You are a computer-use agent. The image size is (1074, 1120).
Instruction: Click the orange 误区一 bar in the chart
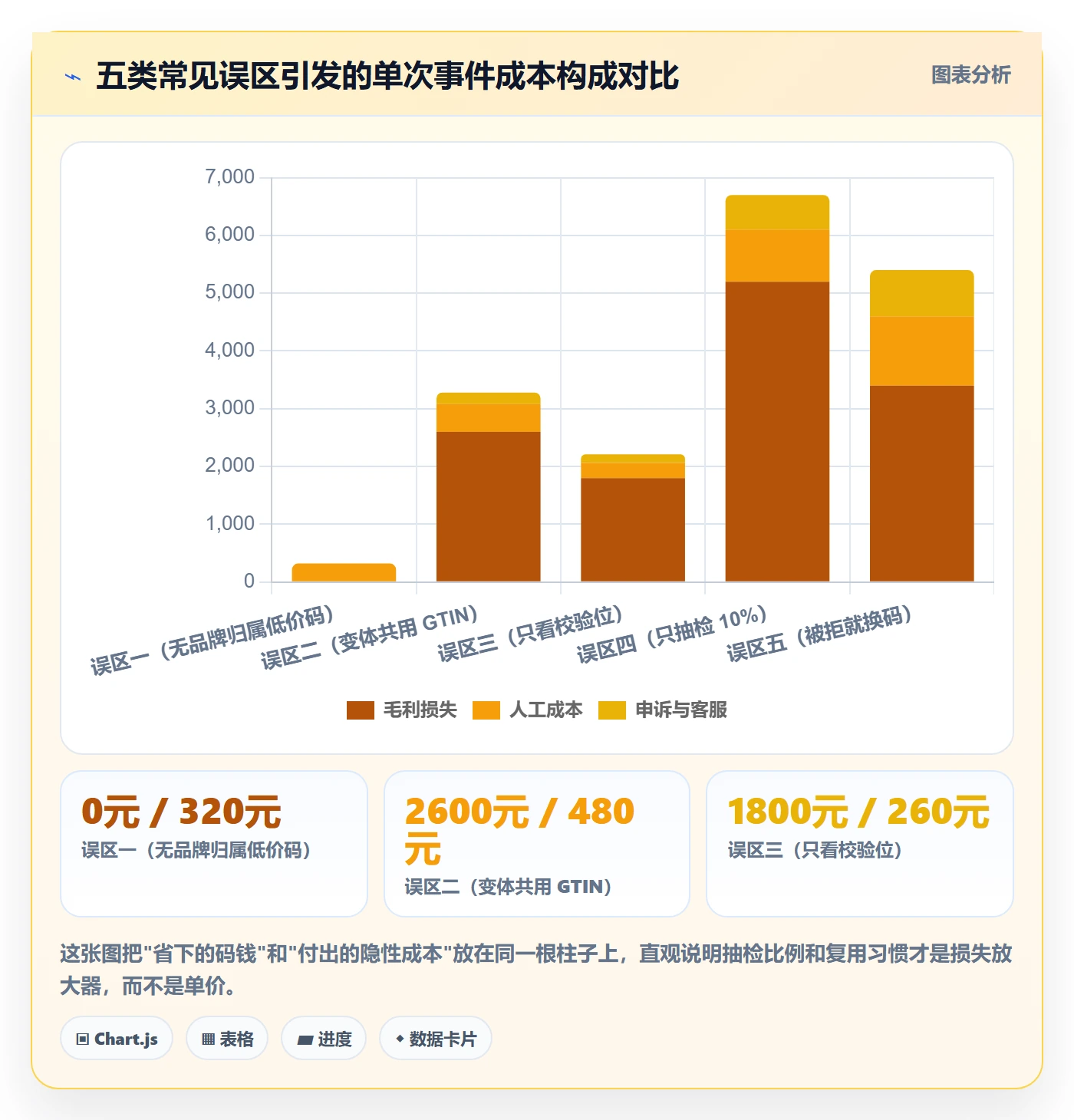(x=344, y=572)
